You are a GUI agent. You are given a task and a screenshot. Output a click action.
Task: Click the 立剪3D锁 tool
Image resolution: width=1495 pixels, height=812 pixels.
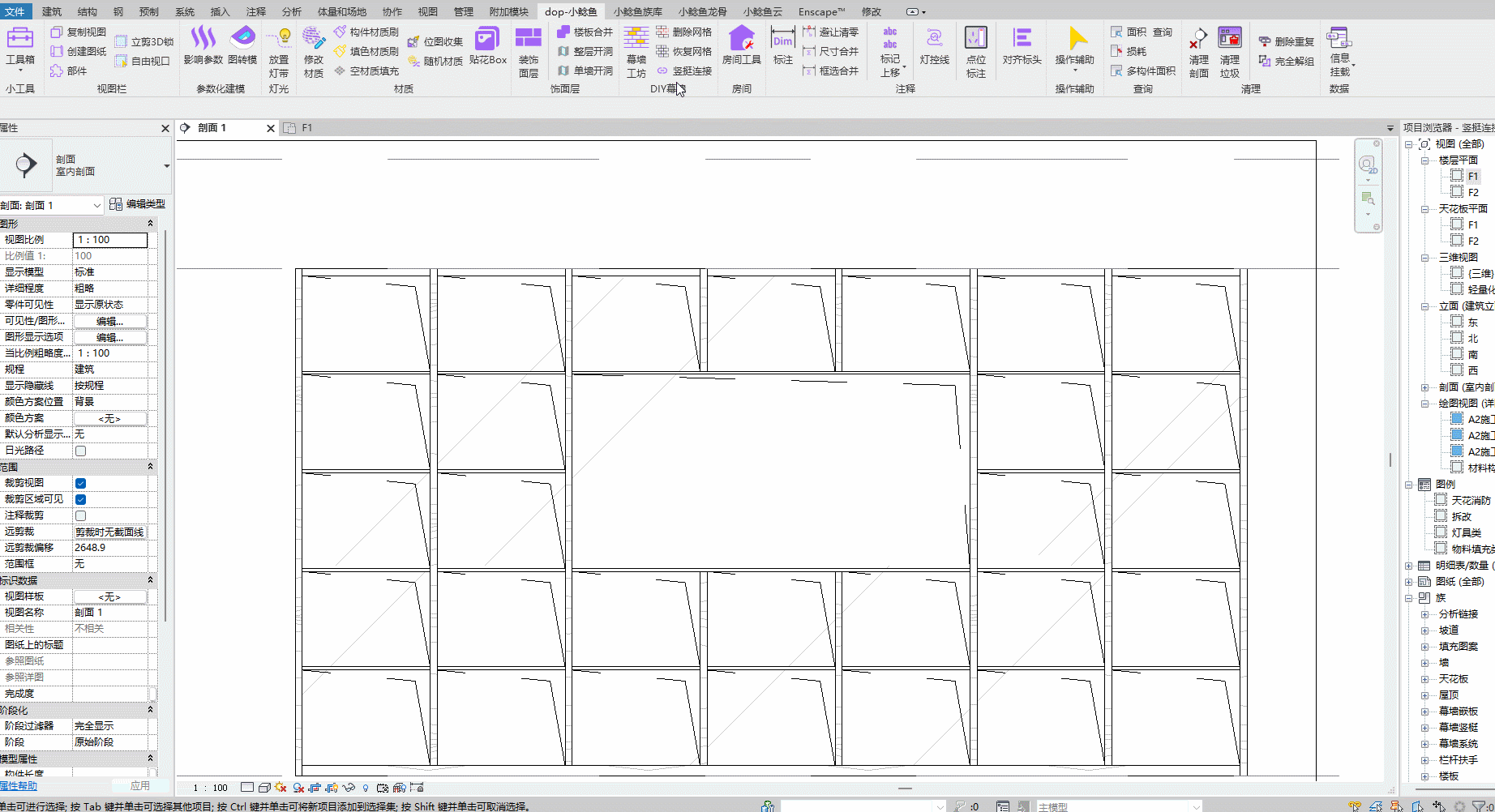144,41
